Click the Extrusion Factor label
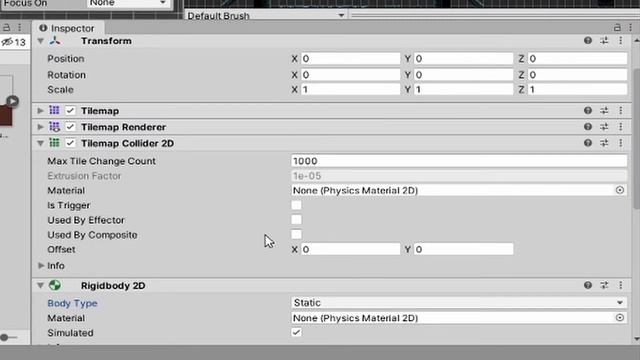640x360 pixels. [84, 176]
